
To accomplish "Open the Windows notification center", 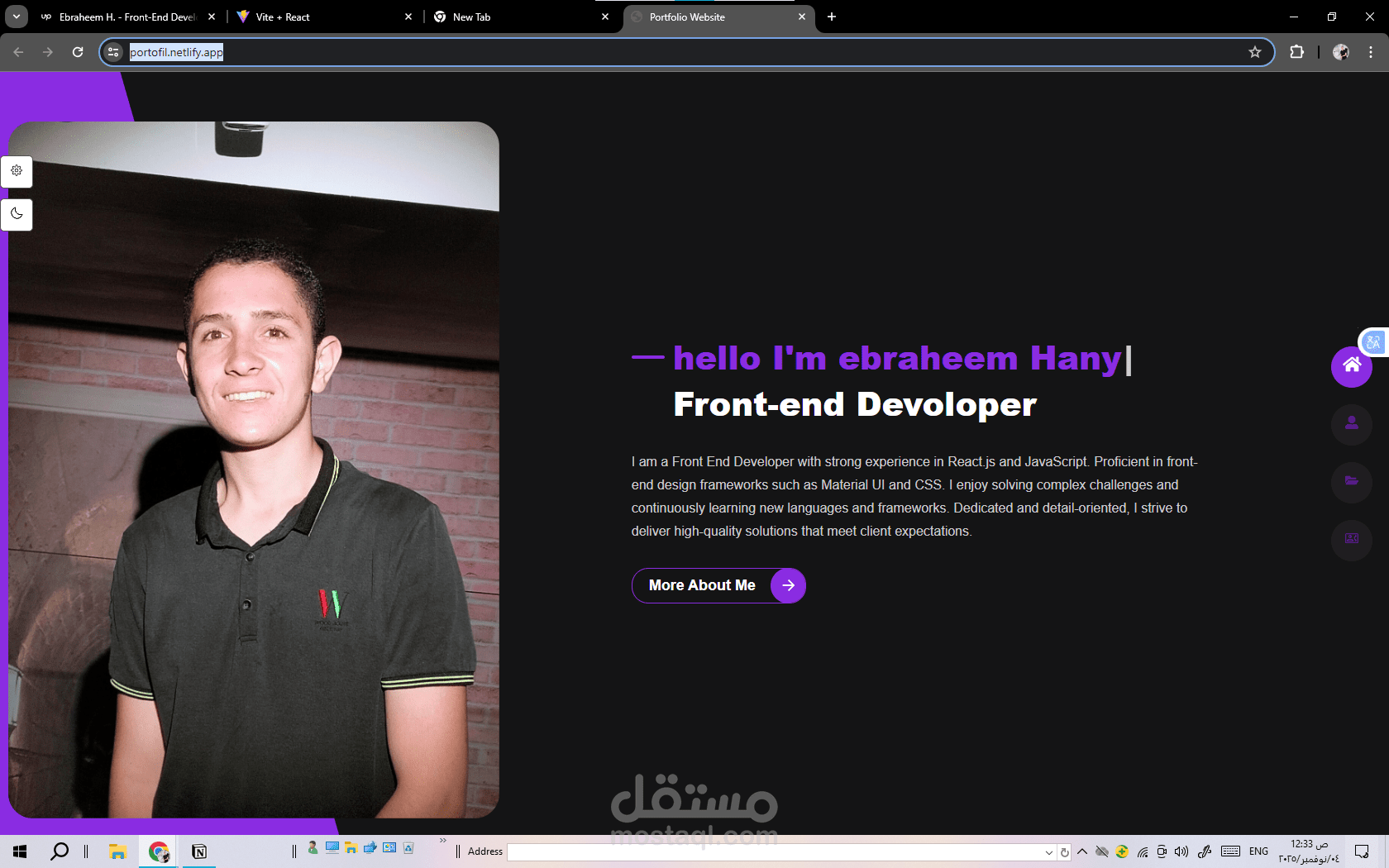I will (1362, 851).
